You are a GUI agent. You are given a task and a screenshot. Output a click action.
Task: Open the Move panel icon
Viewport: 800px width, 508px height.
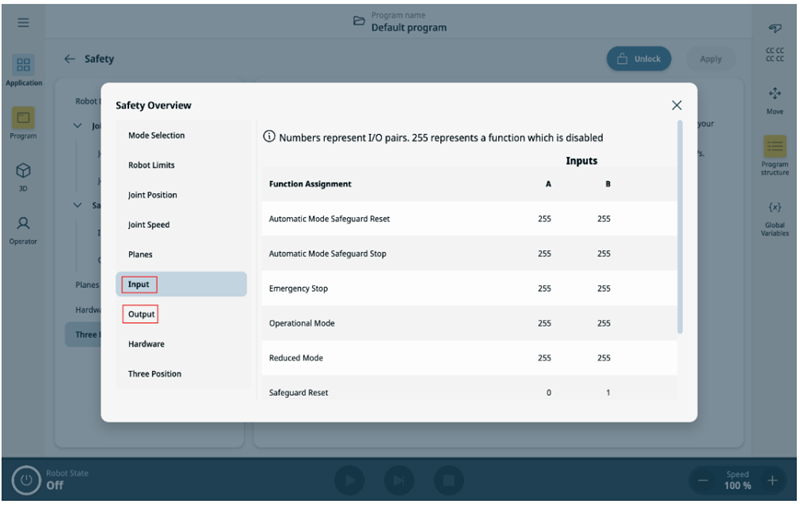click(x=775, y=98)
